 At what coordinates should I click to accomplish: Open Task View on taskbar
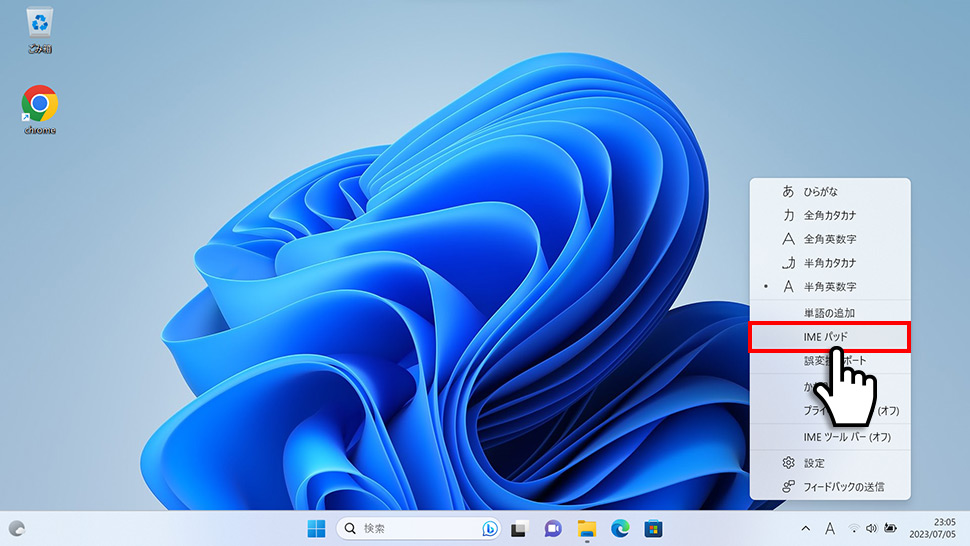pyautogui.click(x=518, y=529)
